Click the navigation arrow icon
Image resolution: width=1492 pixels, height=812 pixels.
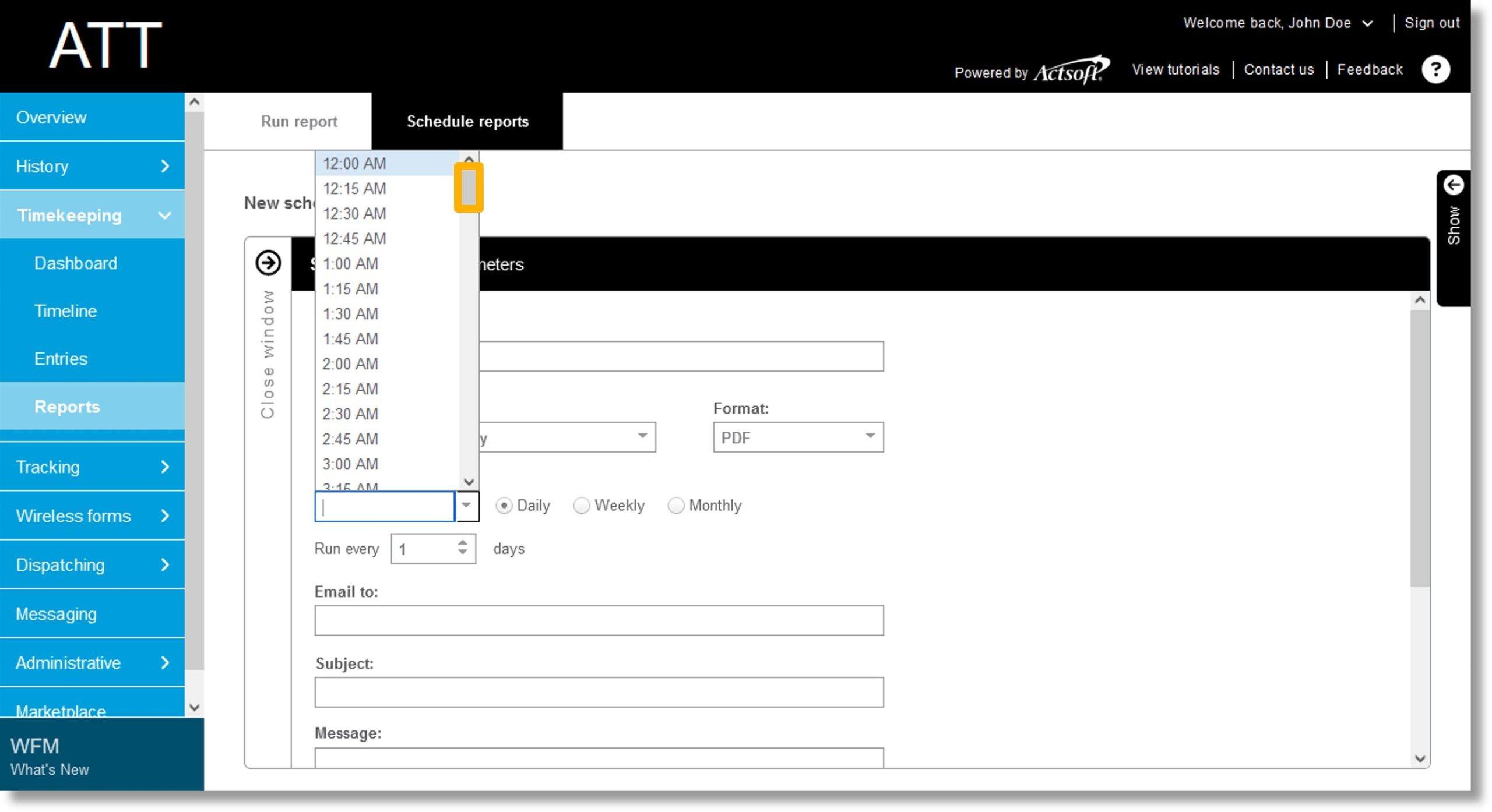point(270,262)
